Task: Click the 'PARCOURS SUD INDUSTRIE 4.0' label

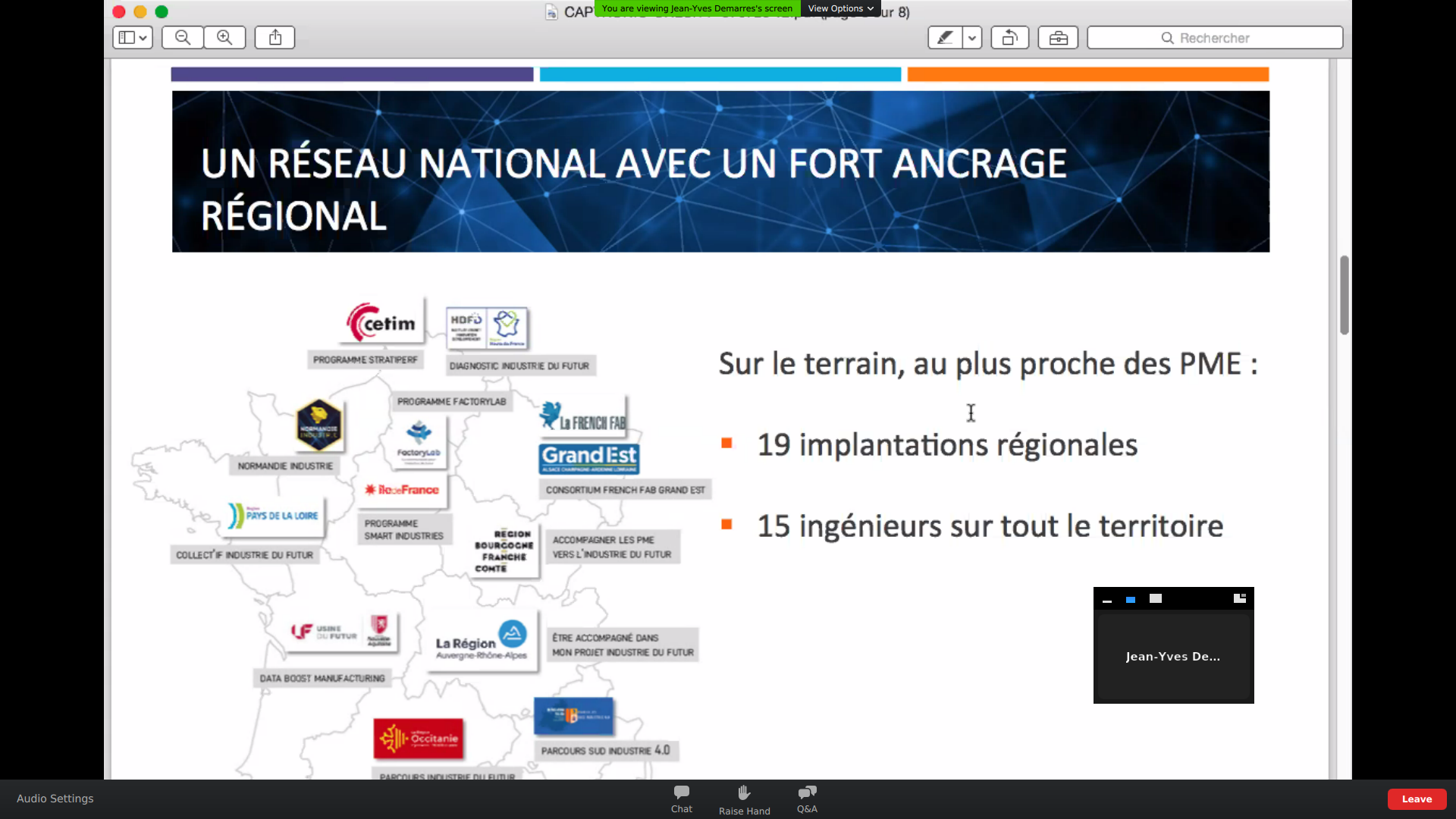Action: [606, 751]
